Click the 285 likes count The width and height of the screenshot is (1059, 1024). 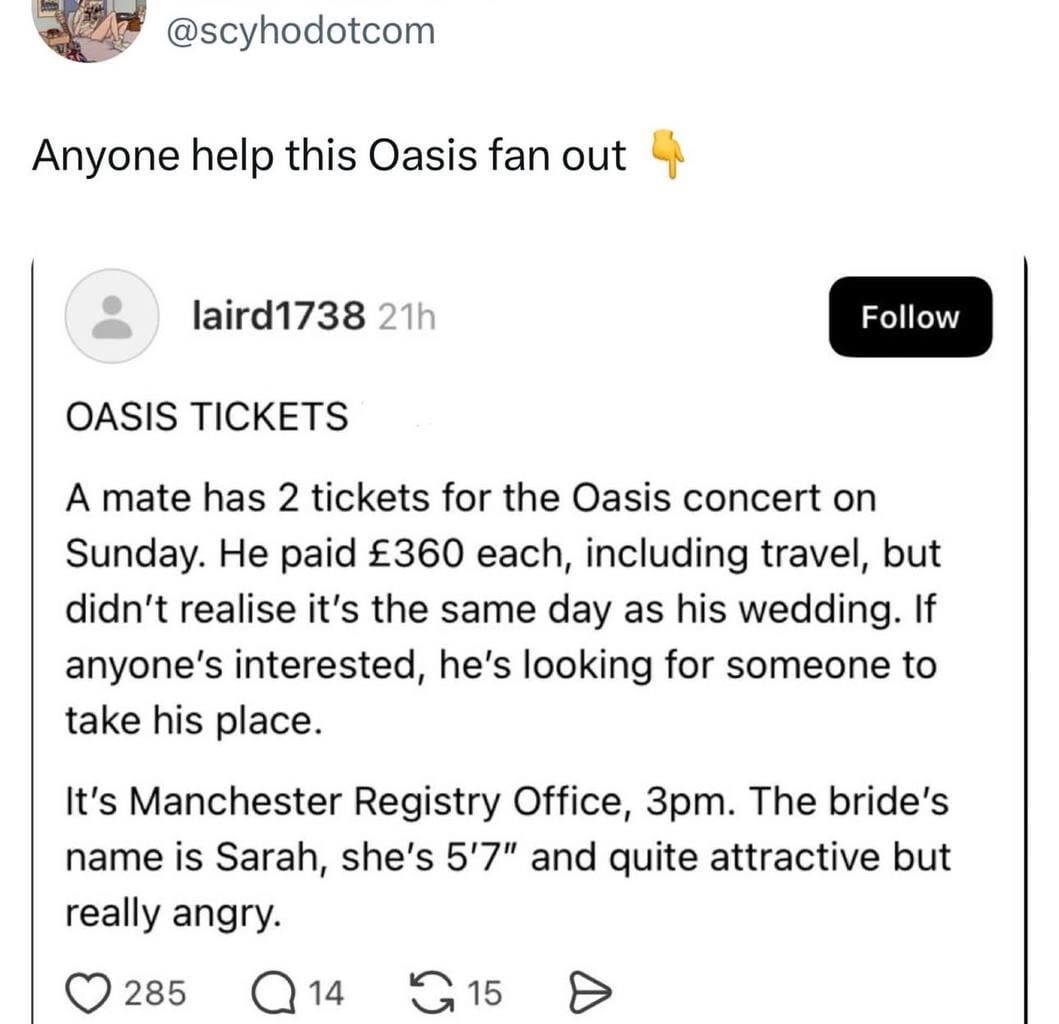pos(155,994)
